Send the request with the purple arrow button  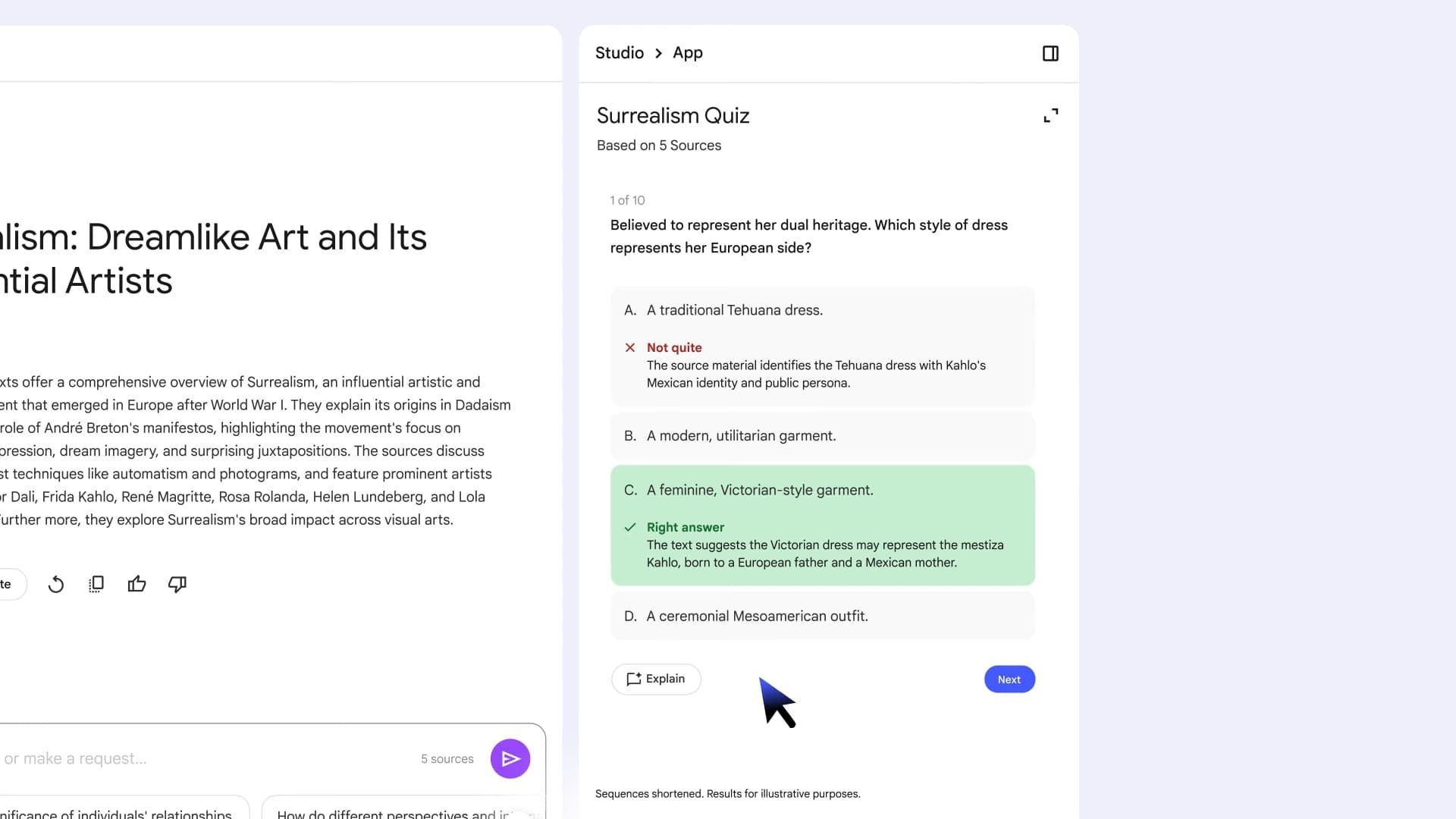pos(510,758)
